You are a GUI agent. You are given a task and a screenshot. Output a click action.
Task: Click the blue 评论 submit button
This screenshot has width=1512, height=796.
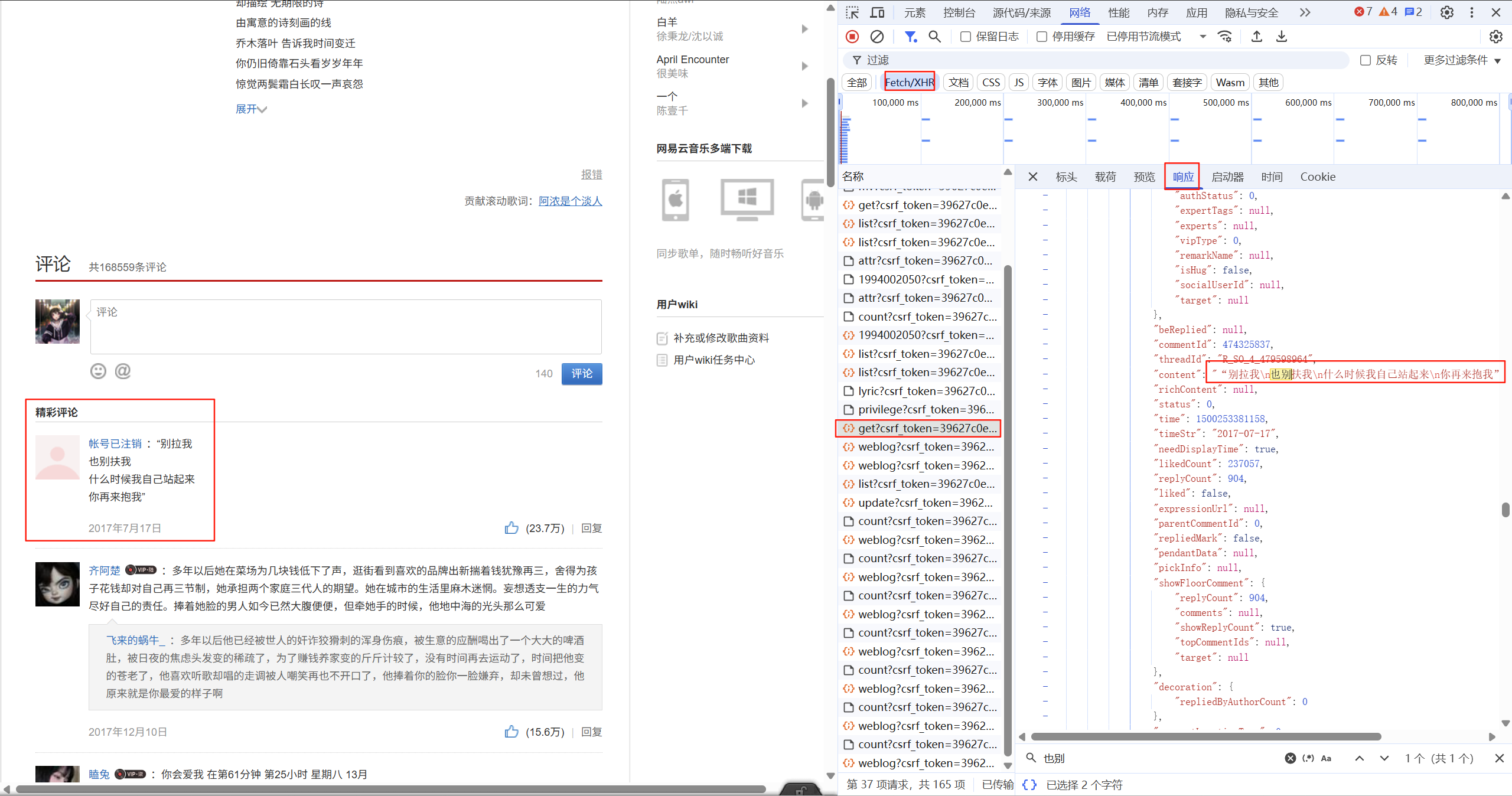pos(581,374)
